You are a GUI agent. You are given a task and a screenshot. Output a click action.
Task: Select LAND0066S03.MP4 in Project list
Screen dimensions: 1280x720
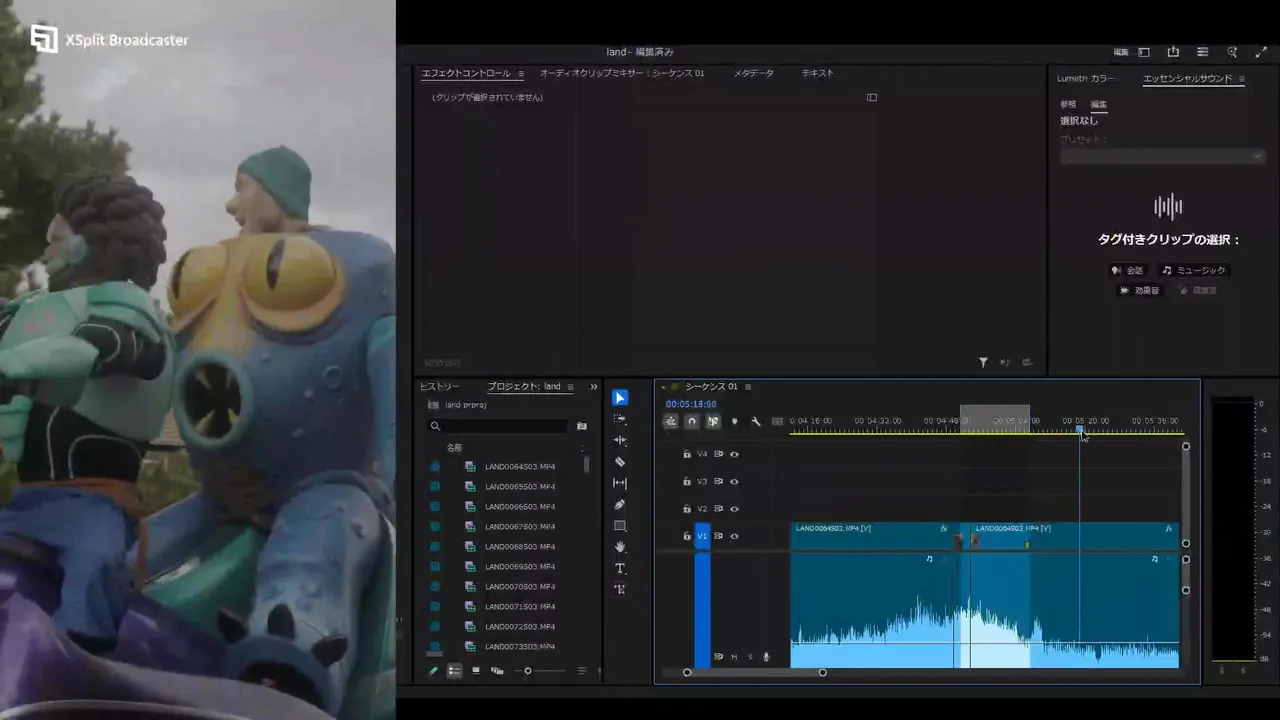520,507
